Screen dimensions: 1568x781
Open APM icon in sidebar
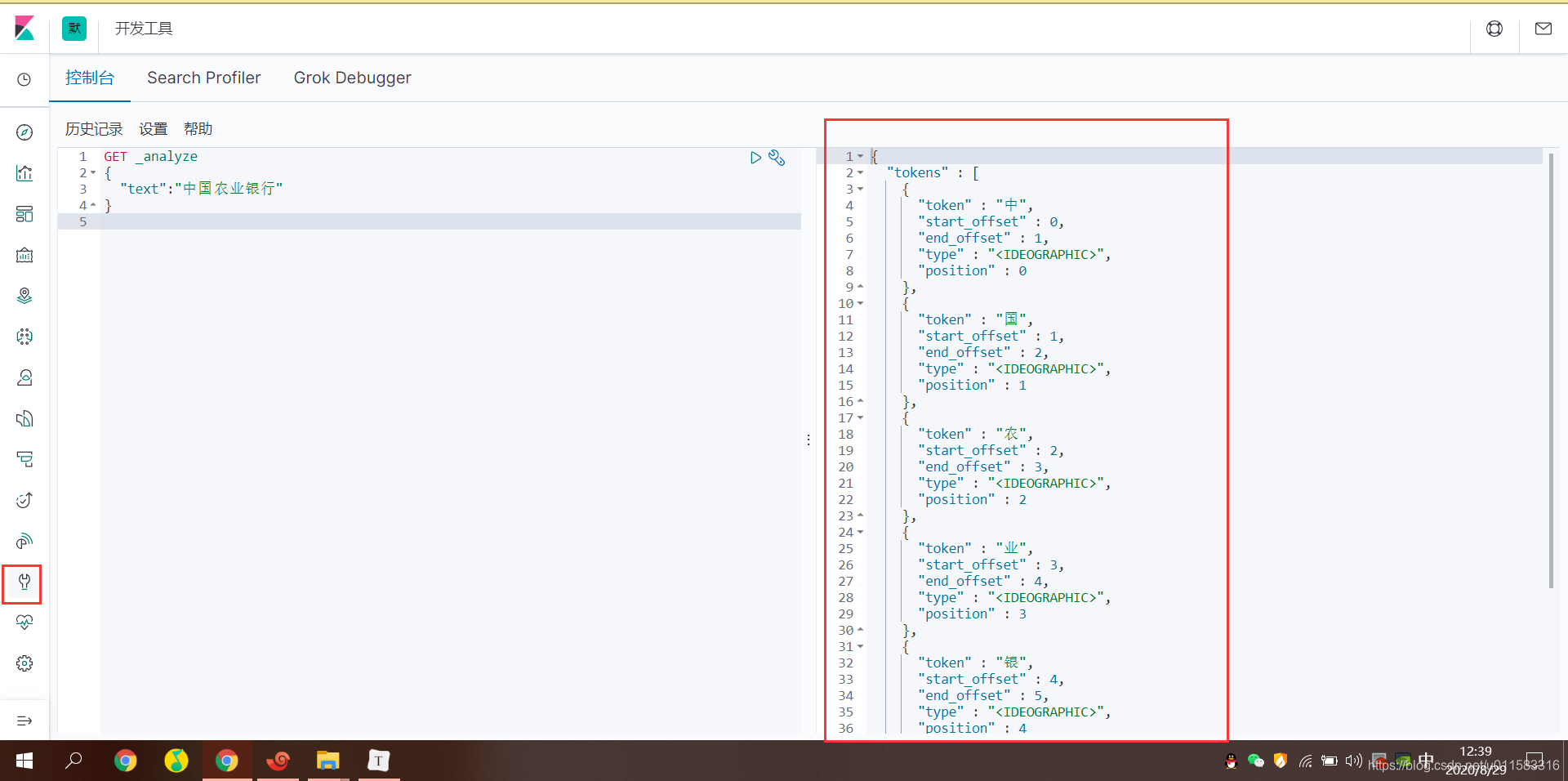point(24,459)
